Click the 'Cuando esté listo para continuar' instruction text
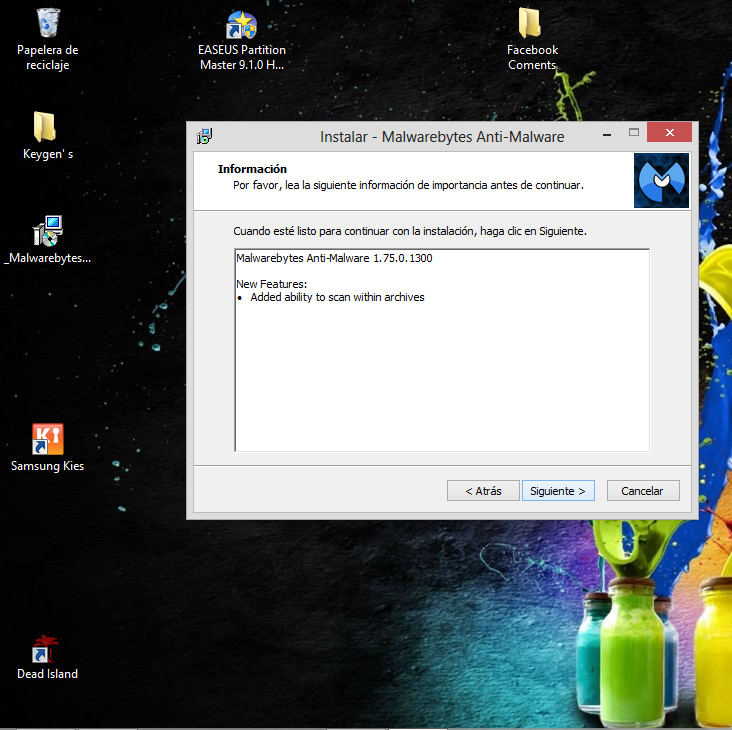The width and height of the screenshot is (732, 730). point(410,231)
